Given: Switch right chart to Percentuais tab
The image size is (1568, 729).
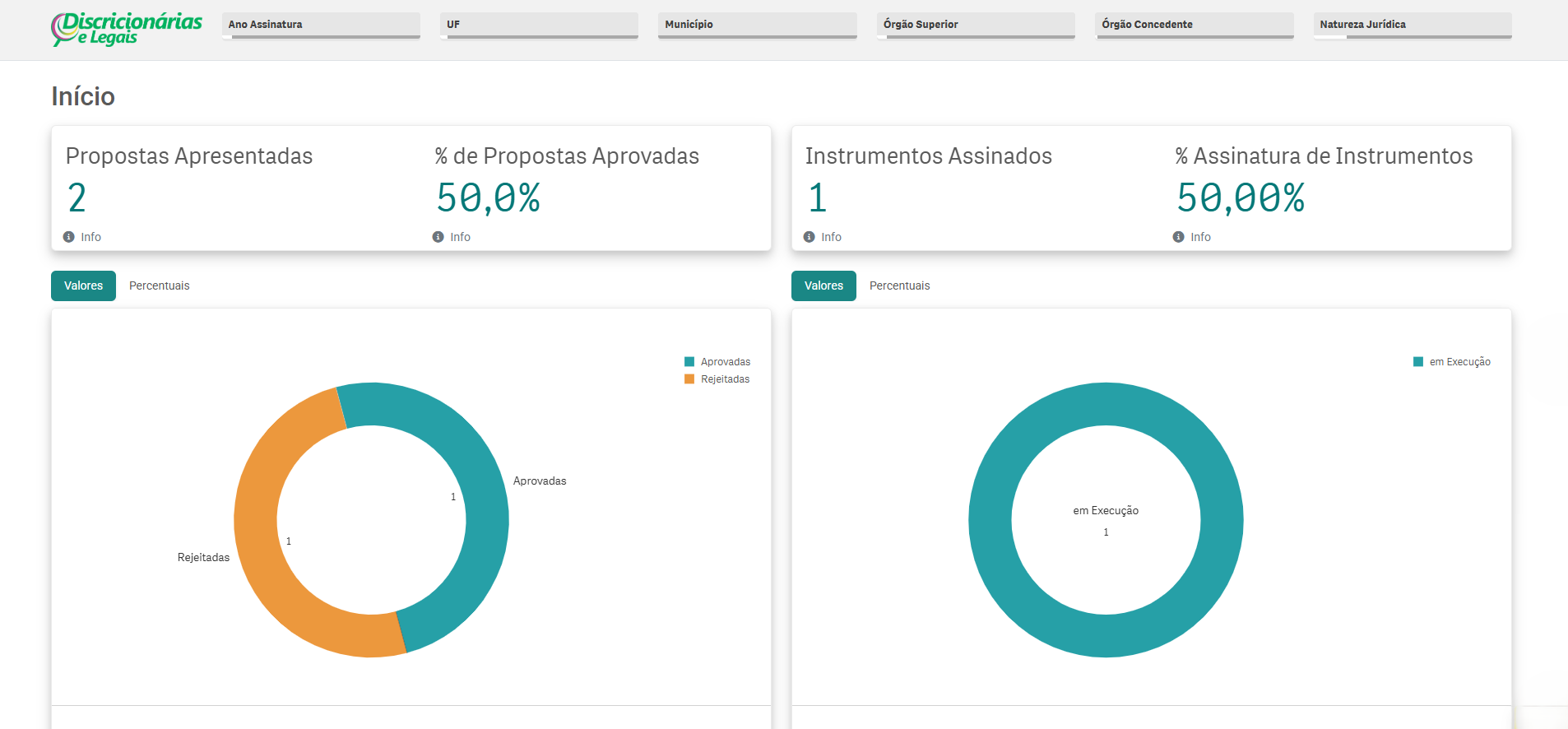Looking at the screenshot, I should coord(900,286).
